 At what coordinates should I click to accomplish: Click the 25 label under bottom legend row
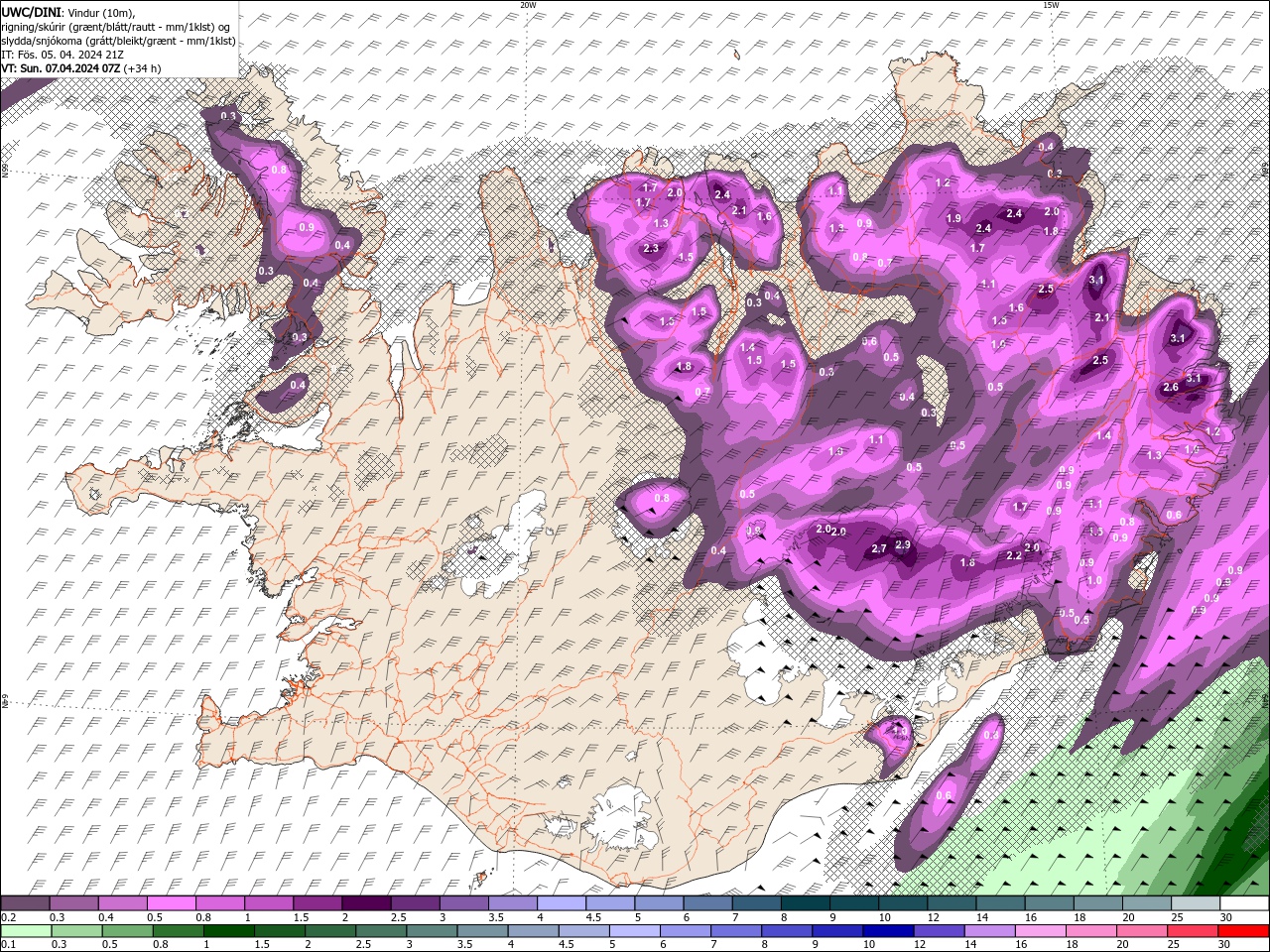[1171, 944]
